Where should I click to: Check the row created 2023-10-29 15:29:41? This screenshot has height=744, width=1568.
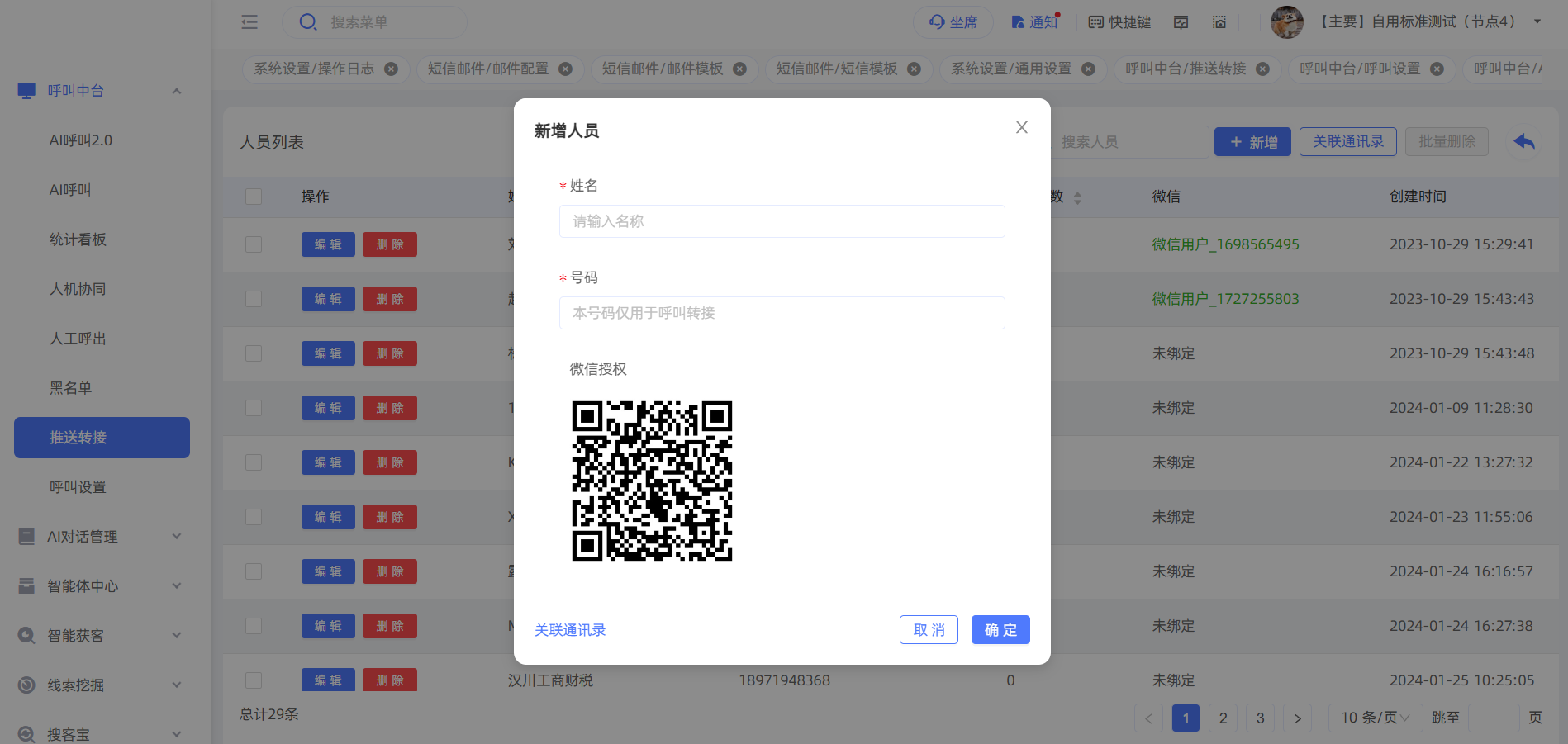click(254, 244)
